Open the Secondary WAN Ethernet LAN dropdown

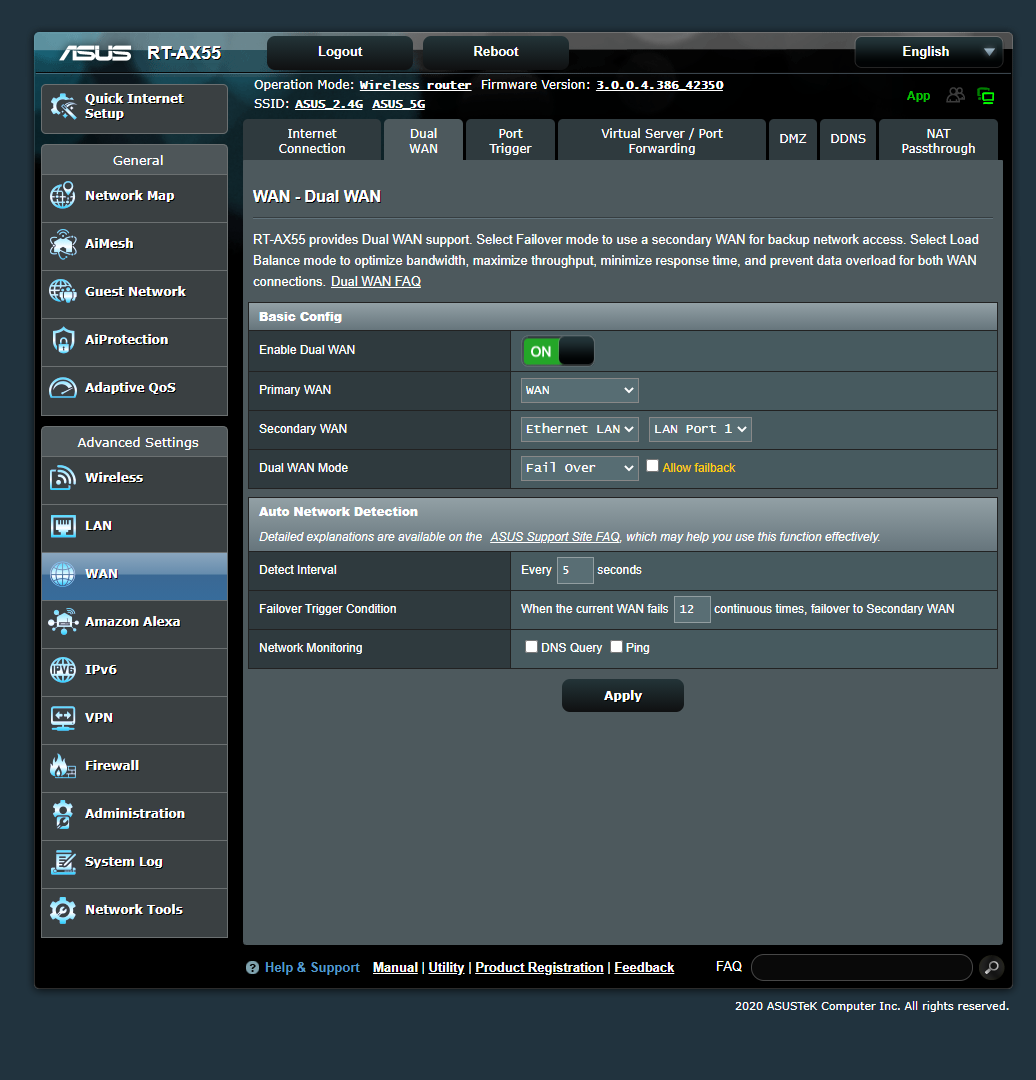(x=579, y=429)
